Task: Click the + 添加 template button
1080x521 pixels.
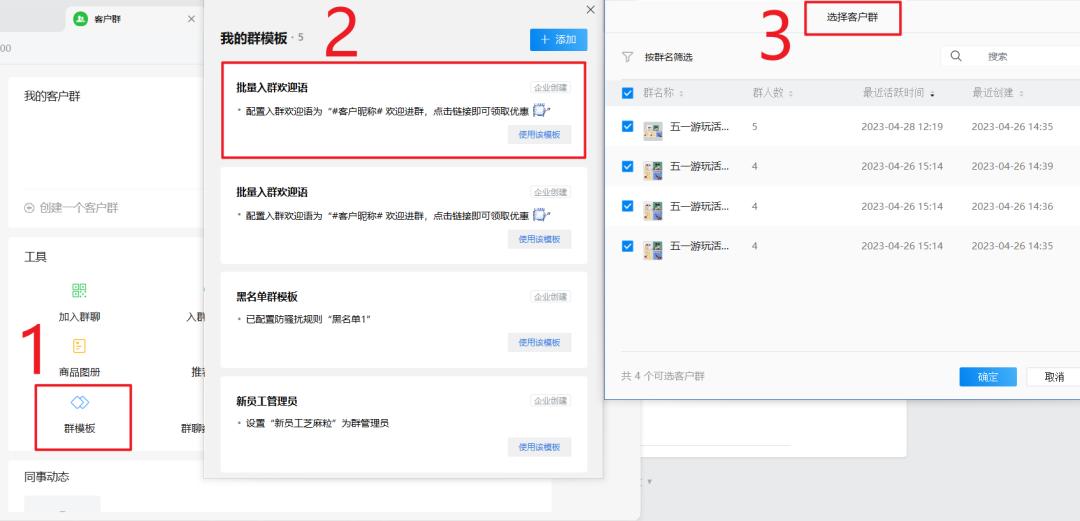Action: (559, 40)
